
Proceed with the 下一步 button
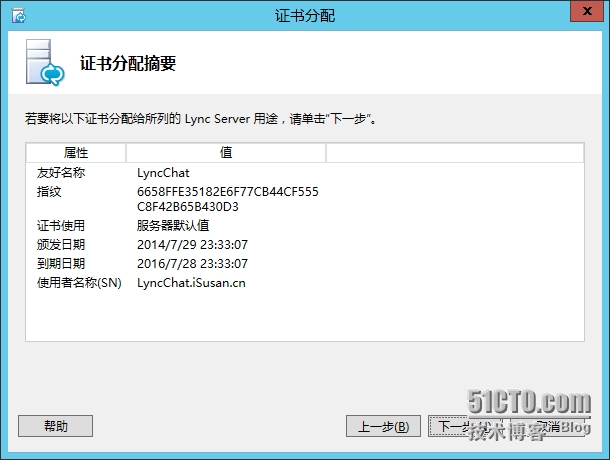[x=465, y=426]
